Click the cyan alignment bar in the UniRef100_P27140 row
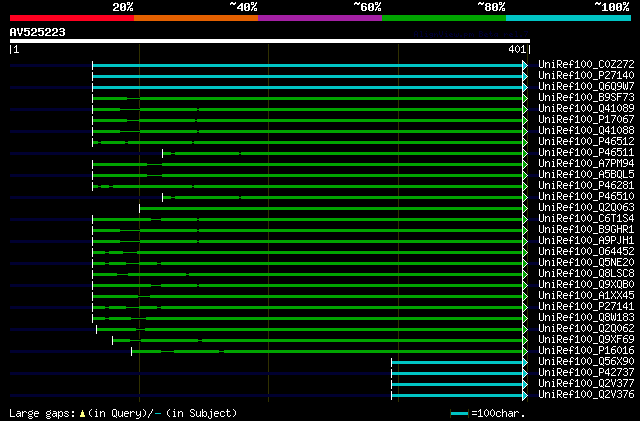This screenshot has width=640, height=421. (307, 76)
